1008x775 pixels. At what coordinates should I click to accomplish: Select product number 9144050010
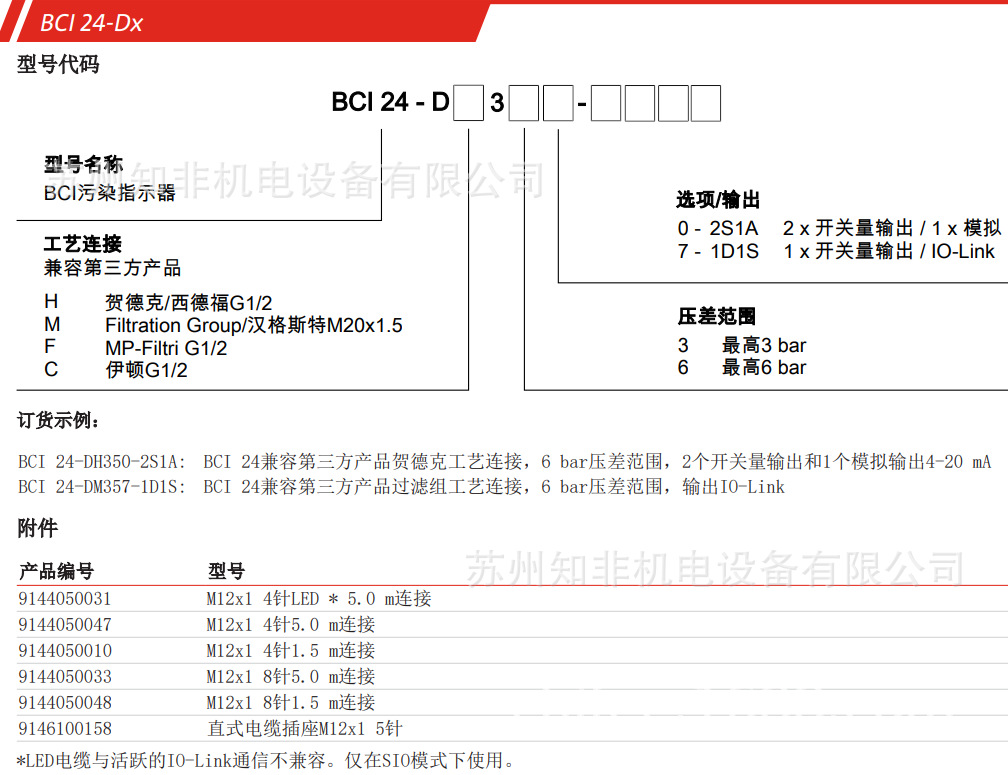point(65,651)
